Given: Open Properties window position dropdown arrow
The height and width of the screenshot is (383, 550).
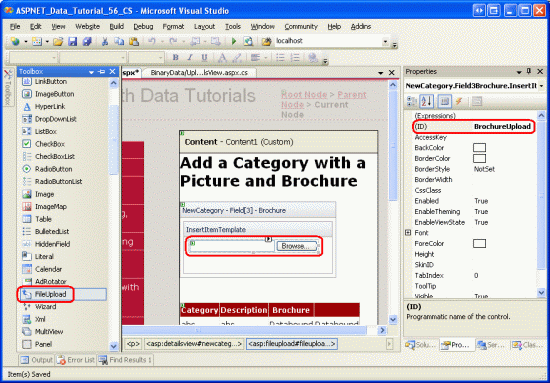Looking at the screenshot, I should pos(519,72).
